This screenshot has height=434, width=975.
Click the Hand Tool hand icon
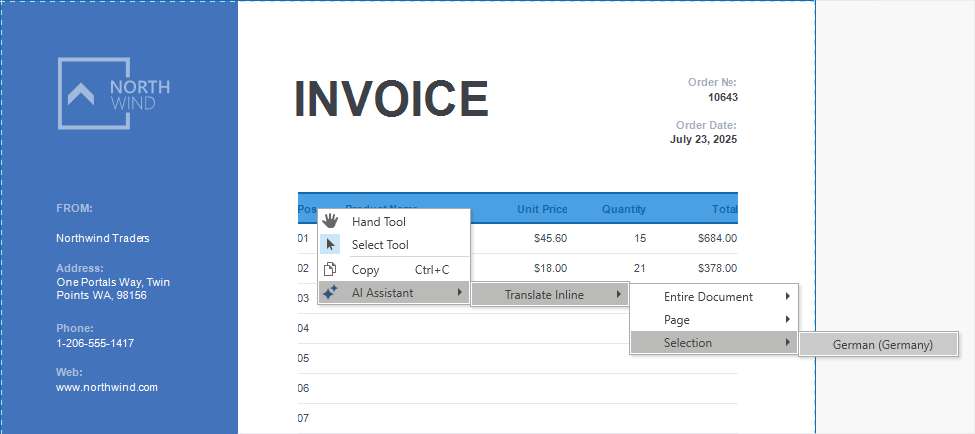pyautogui.click(x=330, y=221)
